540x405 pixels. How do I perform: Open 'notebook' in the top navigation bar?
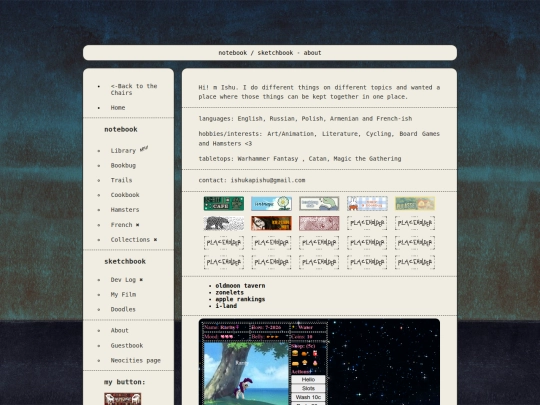click(233, 53)
